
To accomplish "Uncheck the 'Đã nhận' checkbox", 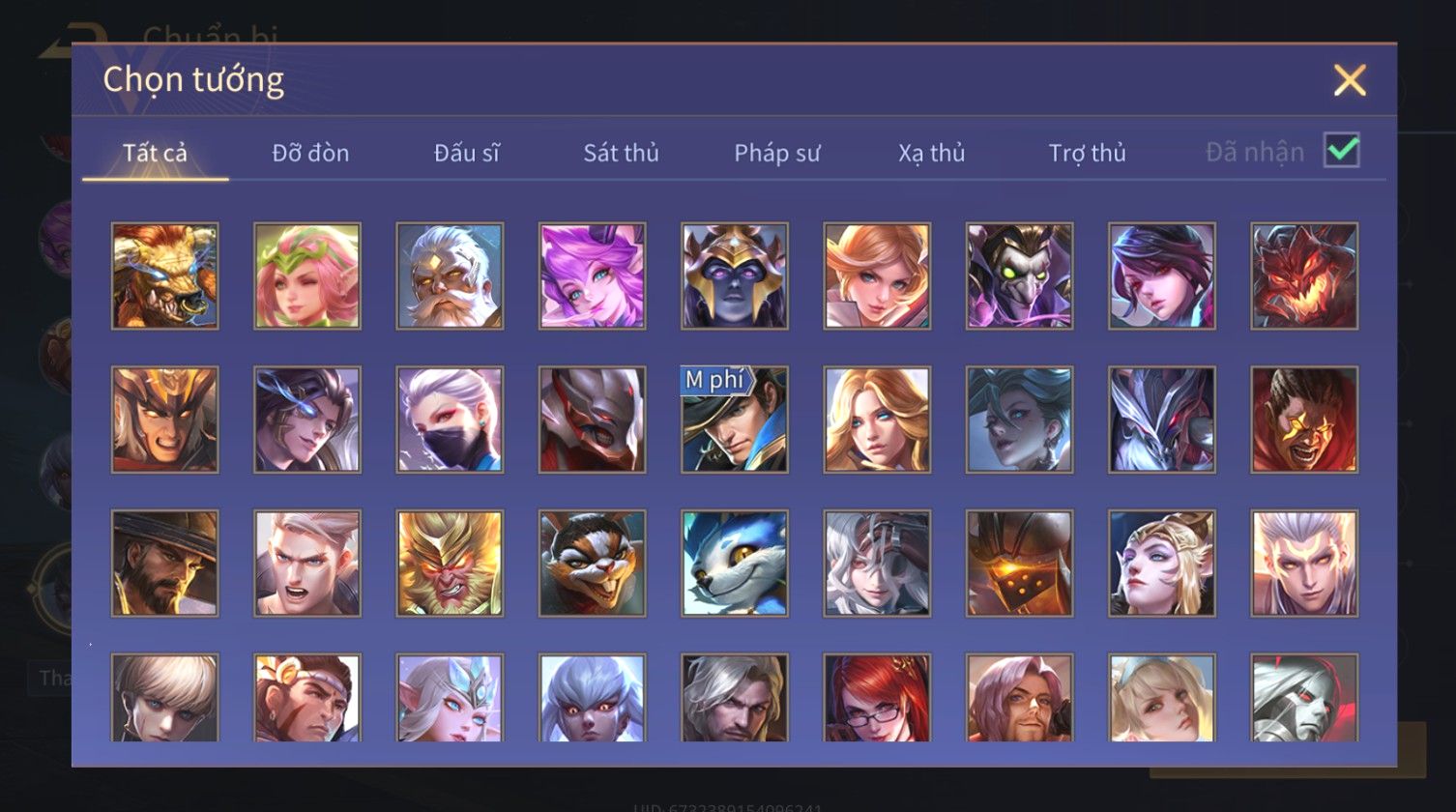I will 1342,151.
